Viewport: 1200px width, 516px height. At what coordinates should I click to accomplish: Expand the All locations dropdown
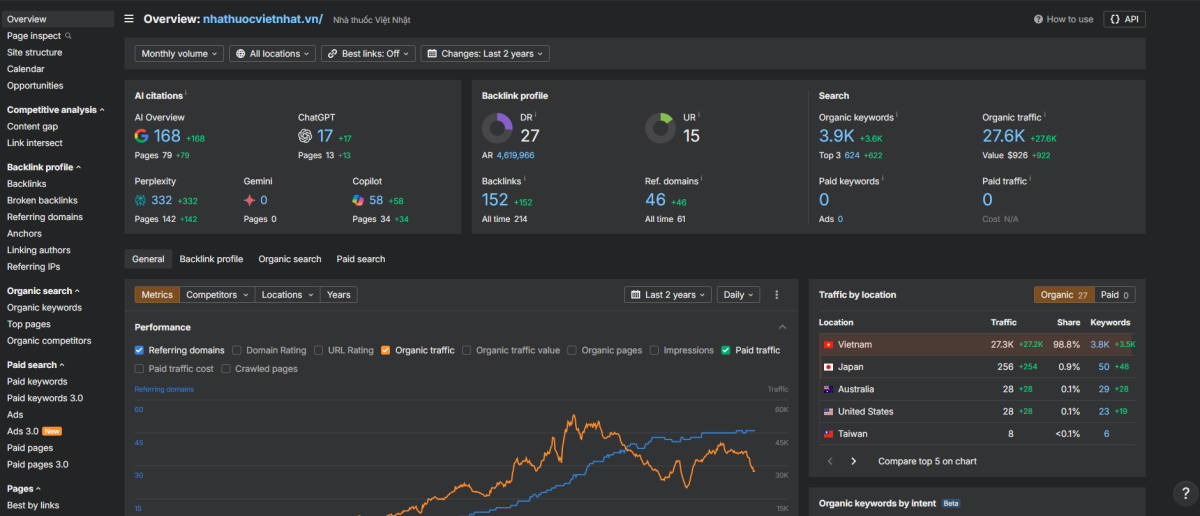click(272, 54)
